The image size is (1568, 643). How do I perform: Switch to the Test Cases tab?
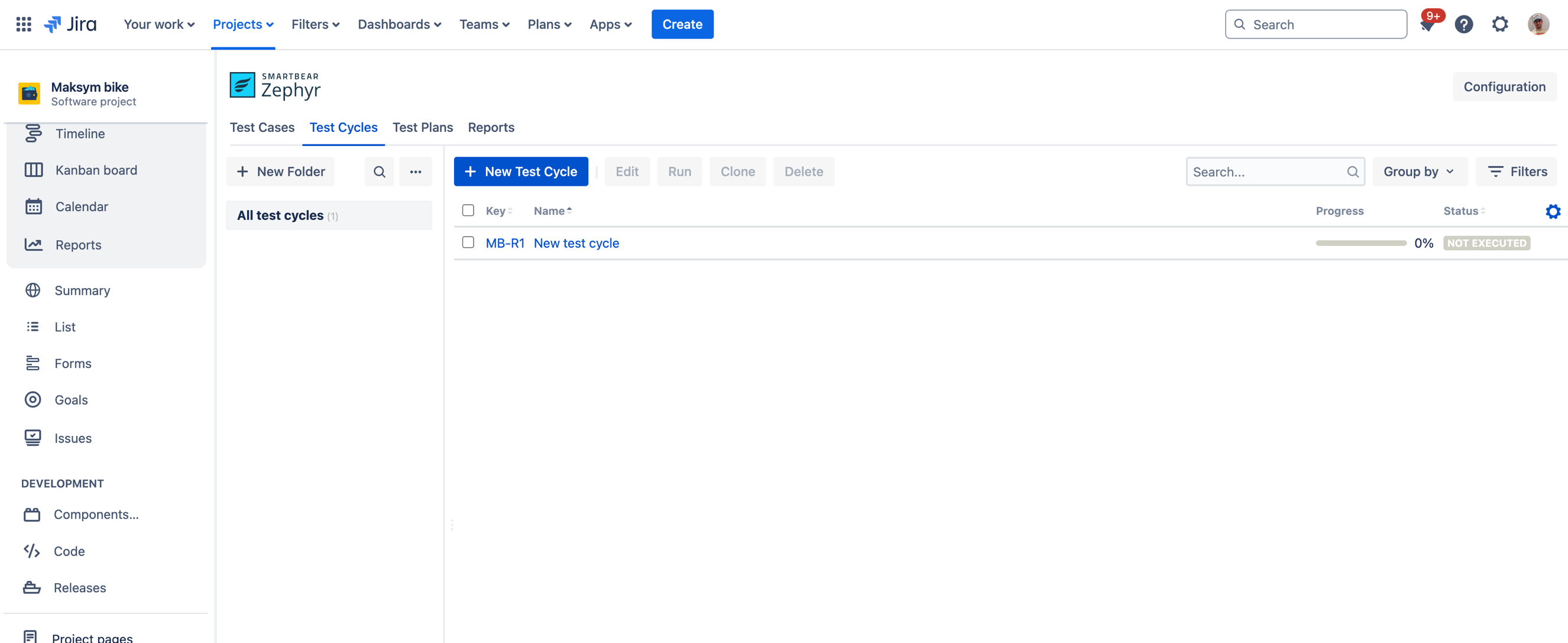pos(262,127)
